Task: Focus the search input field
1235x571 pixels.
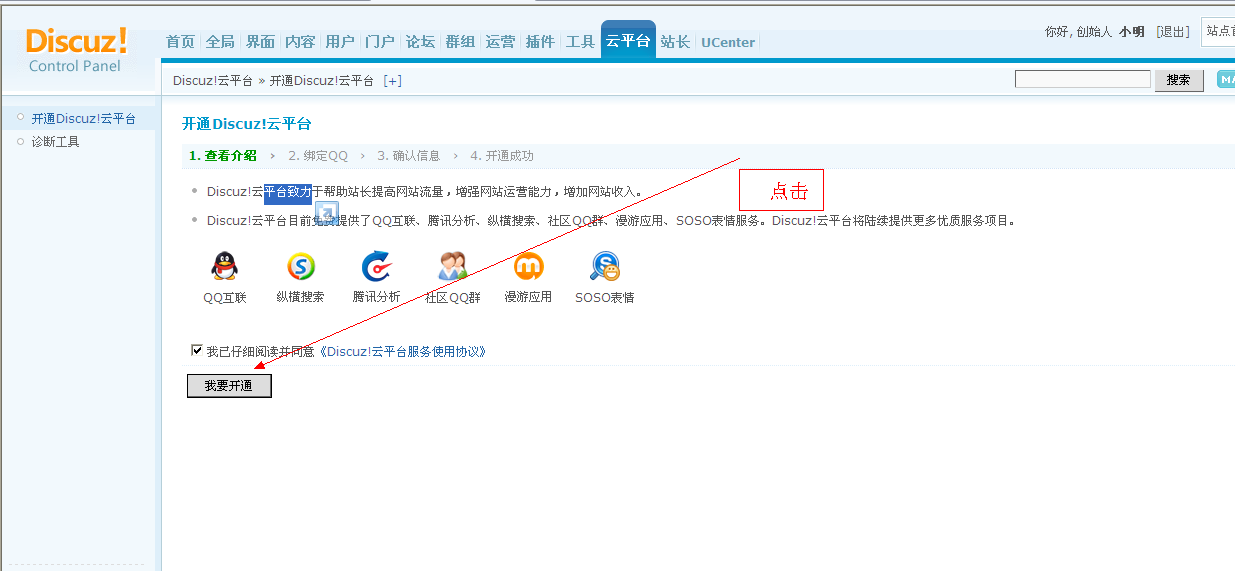Action: click(x=1083, y=79)
